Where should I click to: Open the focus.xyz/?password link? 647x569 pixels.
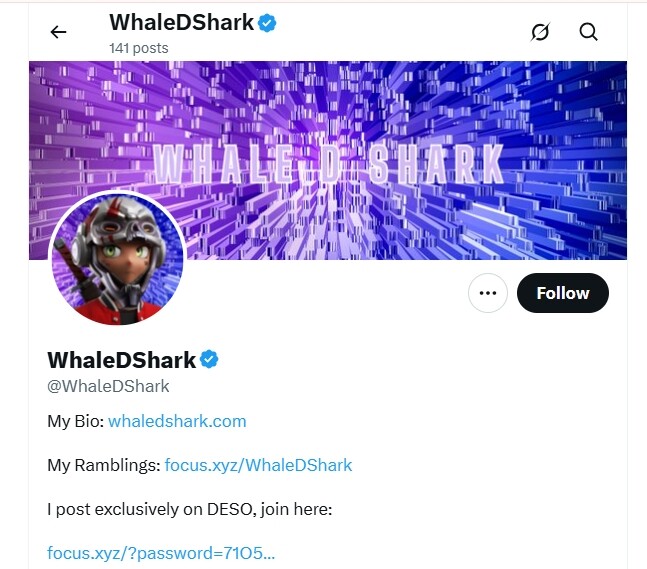tap(161, 553)
